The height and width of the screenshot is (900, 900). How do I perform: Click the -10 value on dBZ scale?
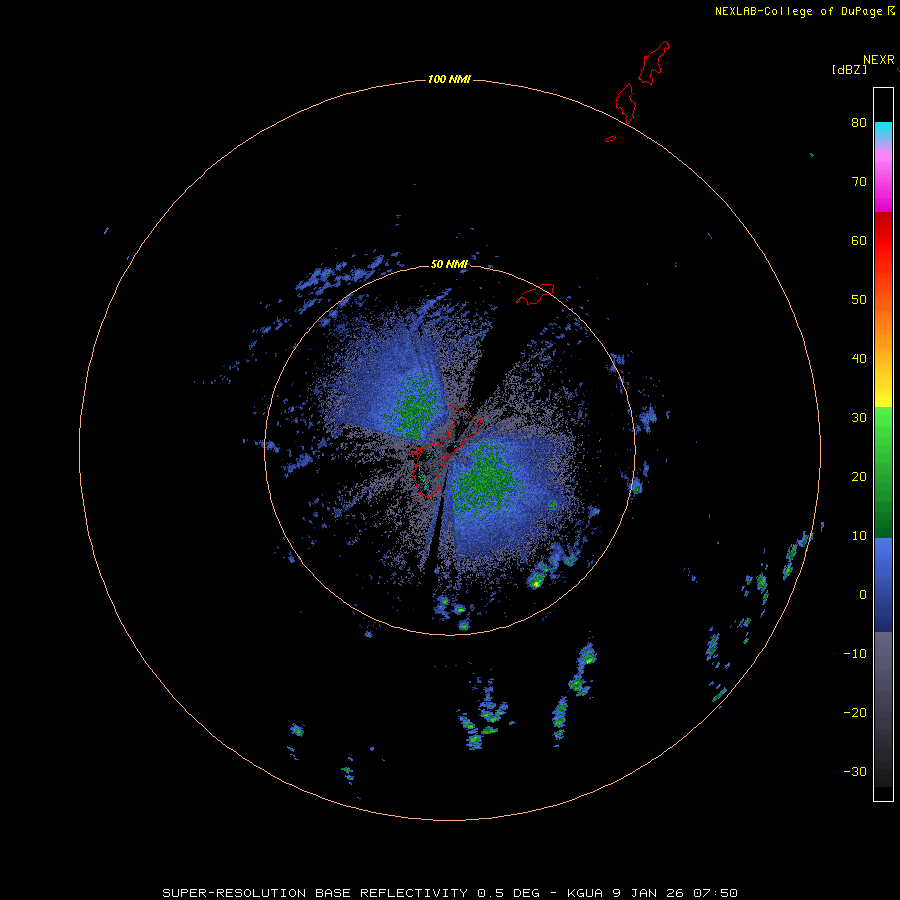pos(855,653)
